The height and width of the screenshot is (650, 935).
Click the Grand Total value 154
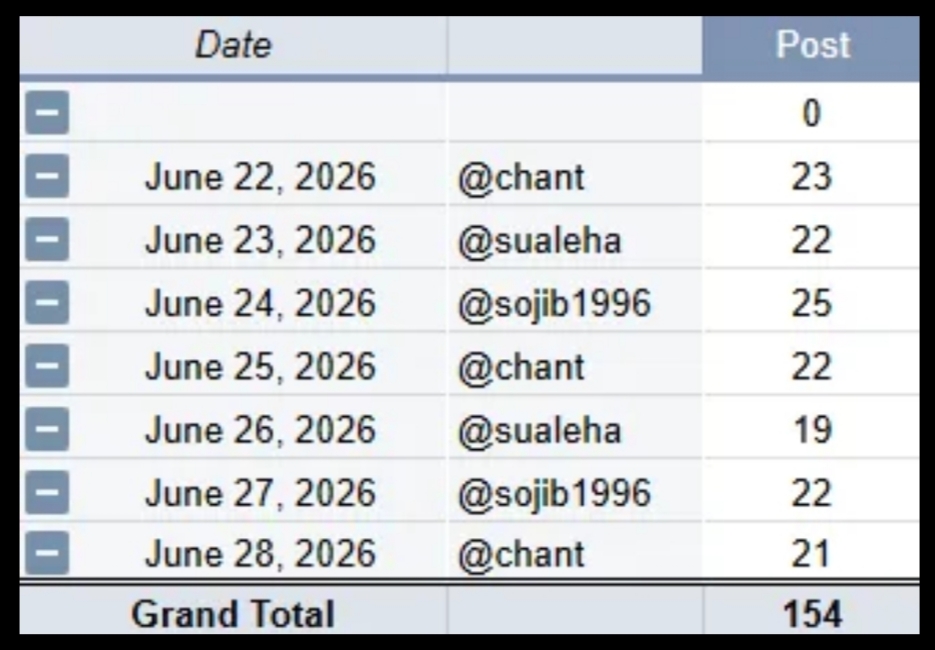[812, 612]
